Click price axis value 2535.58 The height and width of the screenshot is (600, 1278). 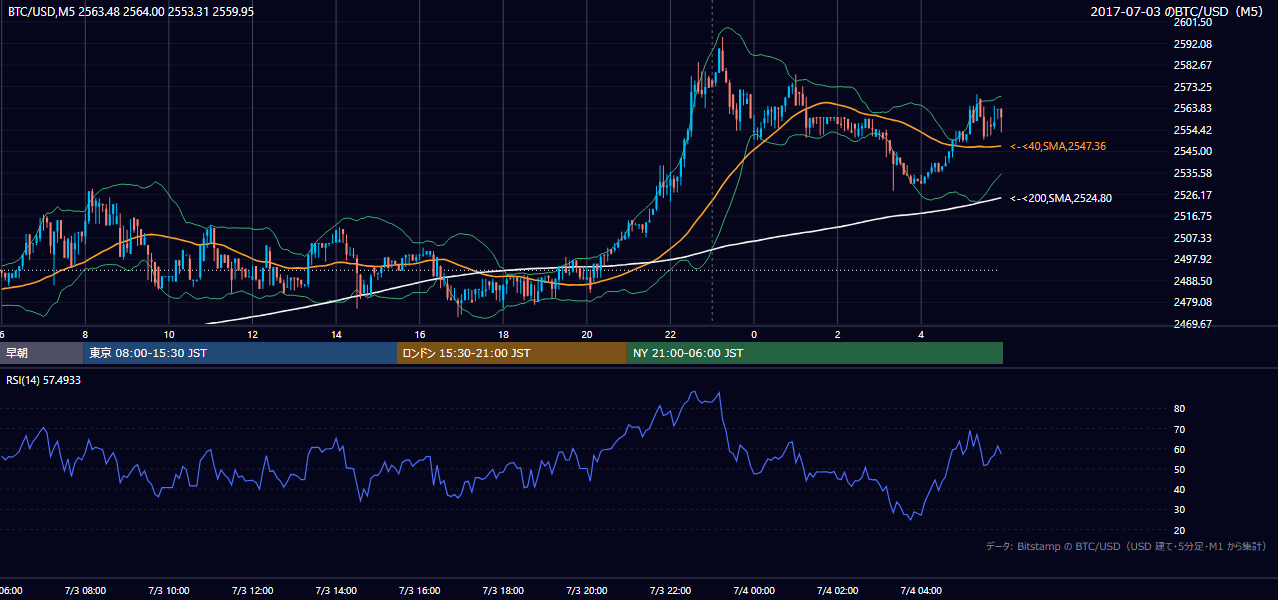tap(1192, 173)
